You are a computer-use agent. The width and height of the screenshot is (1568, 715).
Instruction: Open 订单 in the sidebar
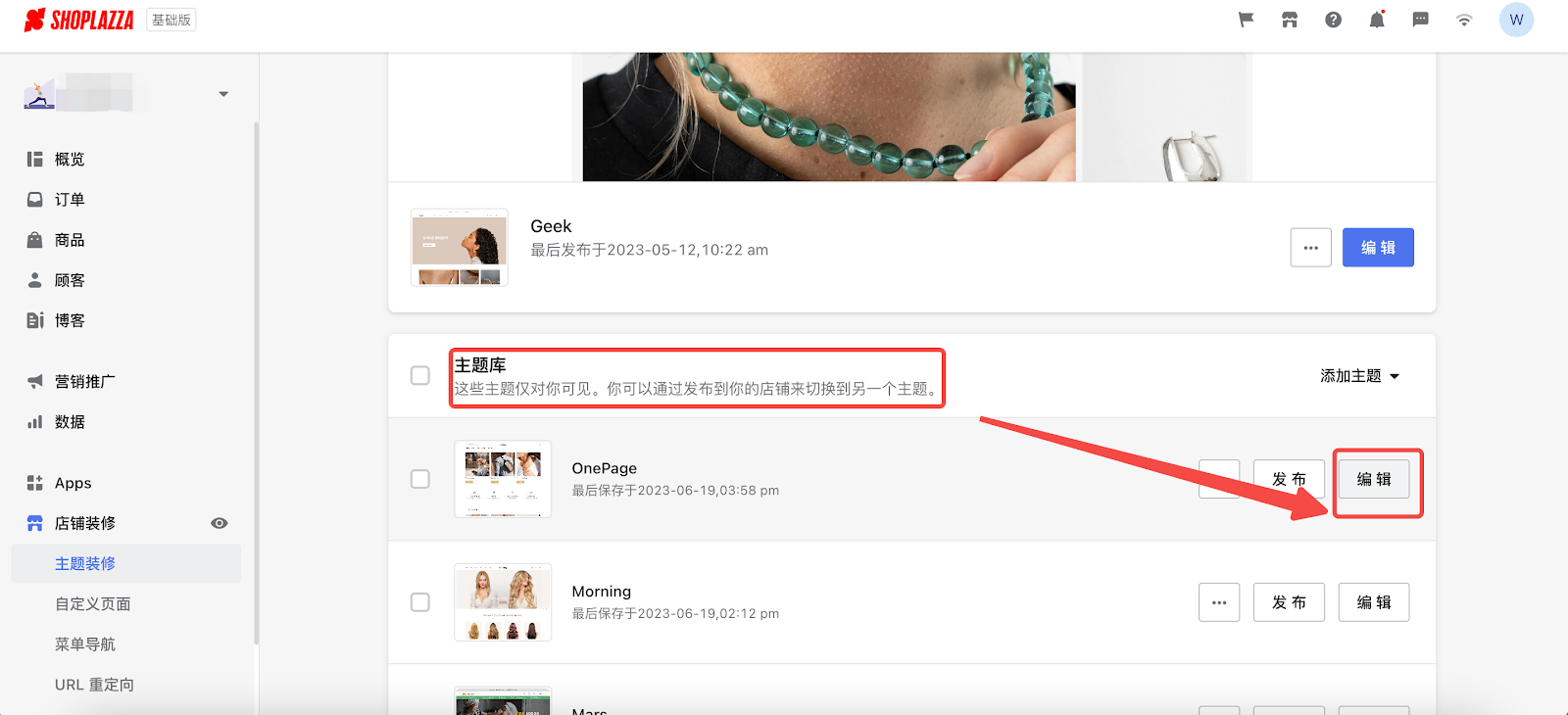(70, 199)
